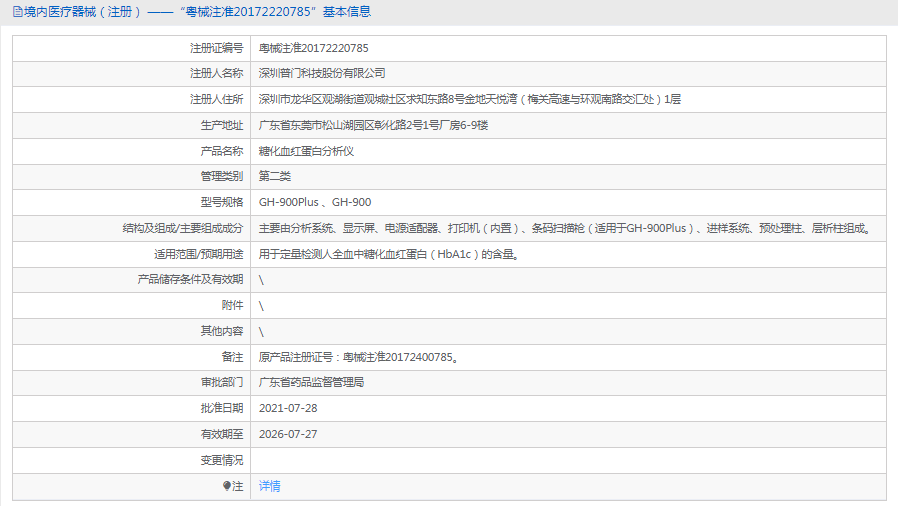Click the 审批部门 row label
Screen dimensions: 898x506
(222, 382)
